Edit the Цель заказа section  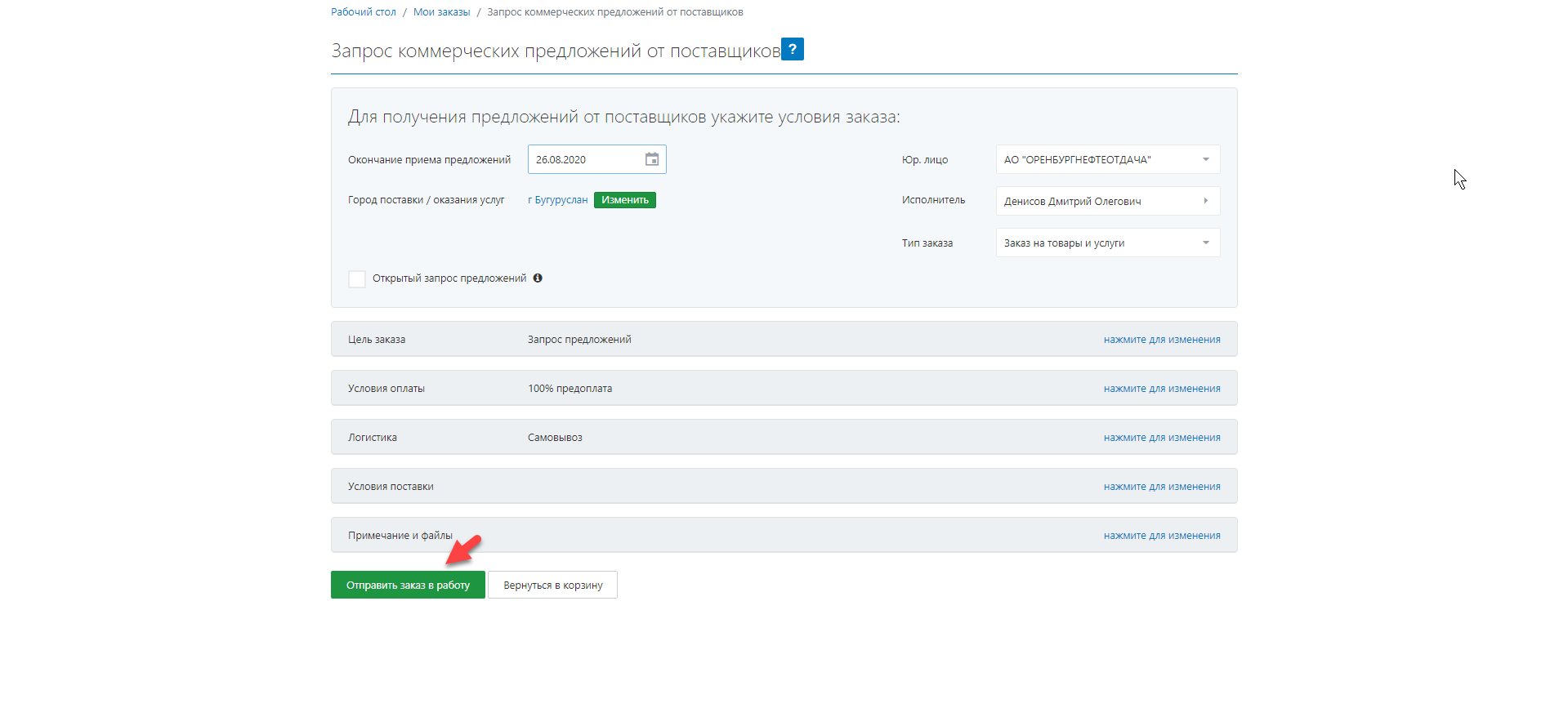(1161, 340)
